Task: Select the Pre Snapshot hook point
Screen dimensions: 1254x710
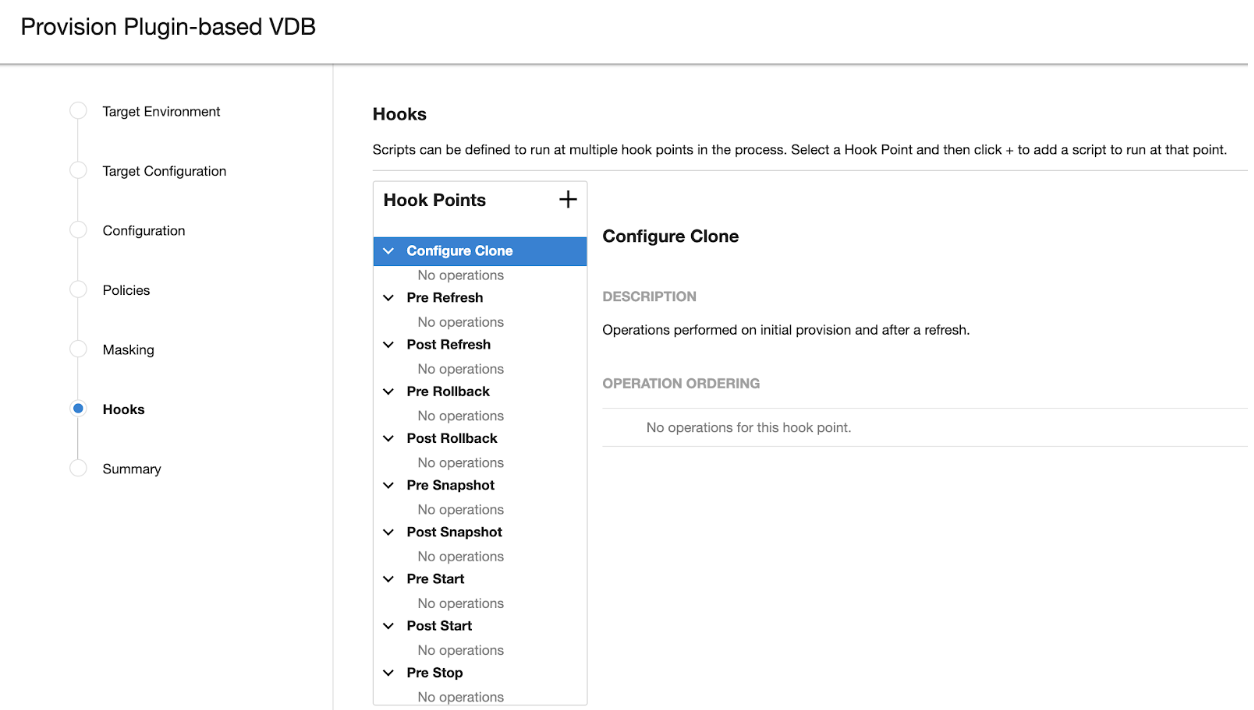Action: [450, 485]
